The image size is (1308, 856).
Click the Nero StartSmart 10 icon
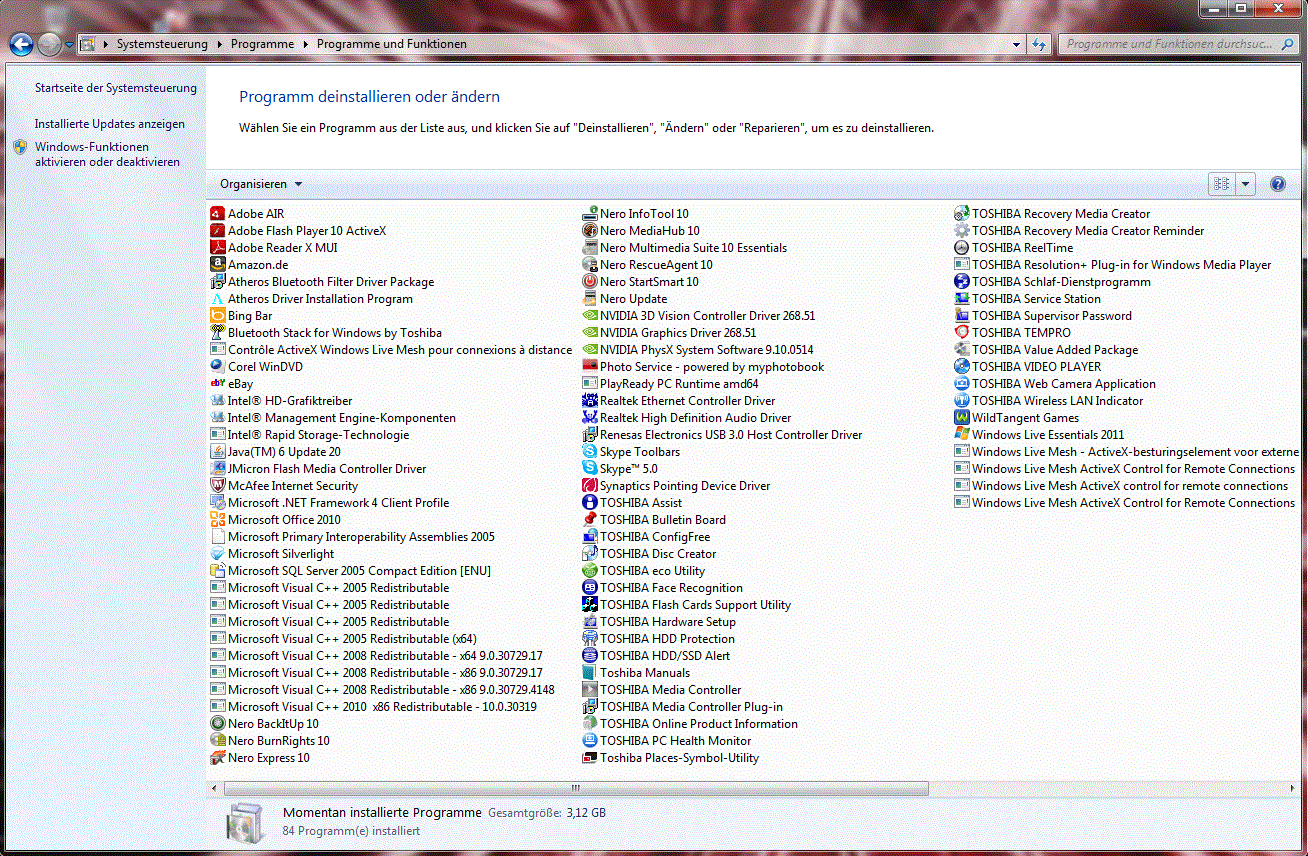click(x=591, y=282)
